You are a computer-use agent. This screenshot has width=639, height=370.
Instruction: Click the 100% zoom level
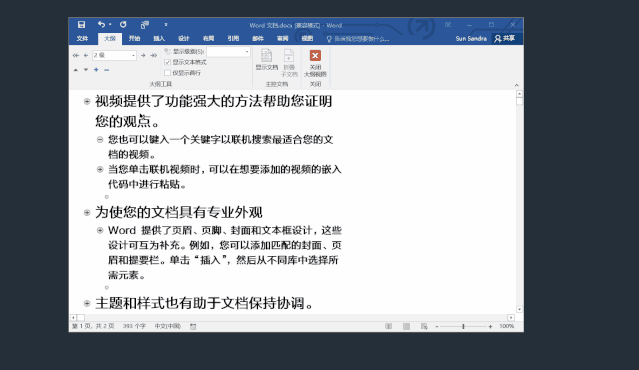(x=507, y=326)
